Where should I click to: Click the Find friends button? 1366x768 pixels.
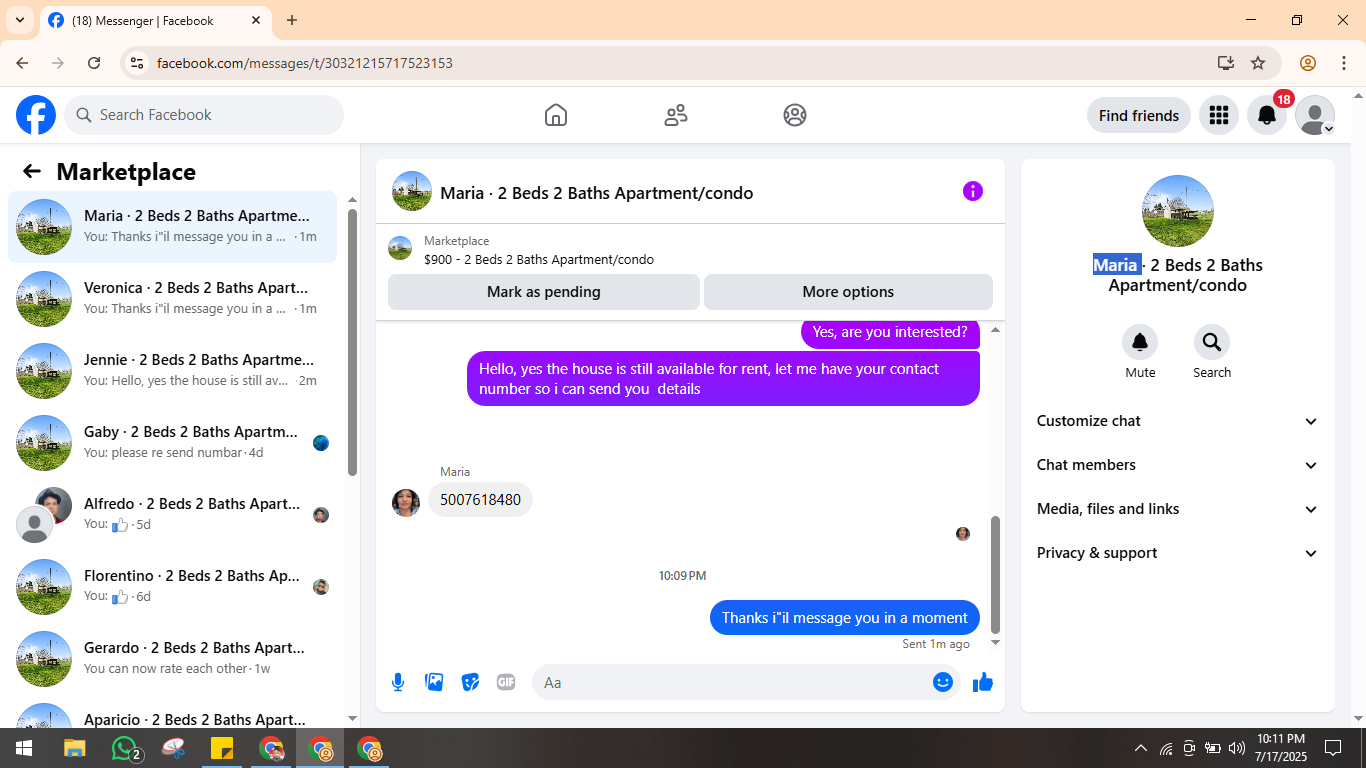[x=1139, y=115]
